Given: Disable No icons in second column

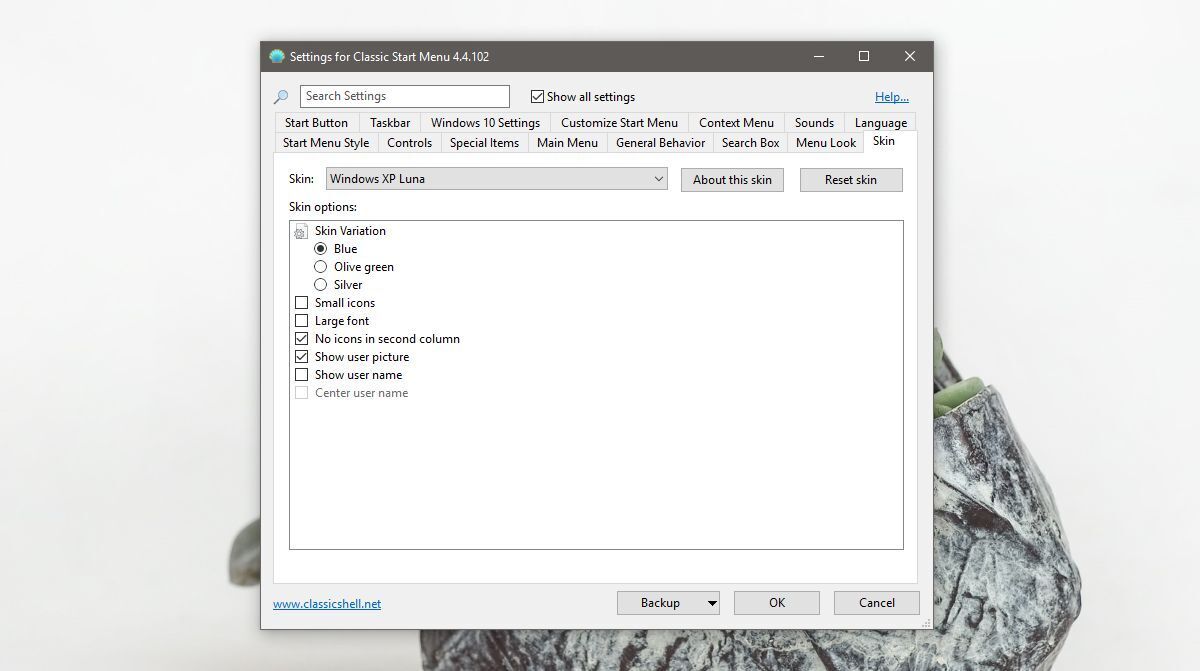Looking at the screenshot, I should pyautogui.click(x=302, y=338).
